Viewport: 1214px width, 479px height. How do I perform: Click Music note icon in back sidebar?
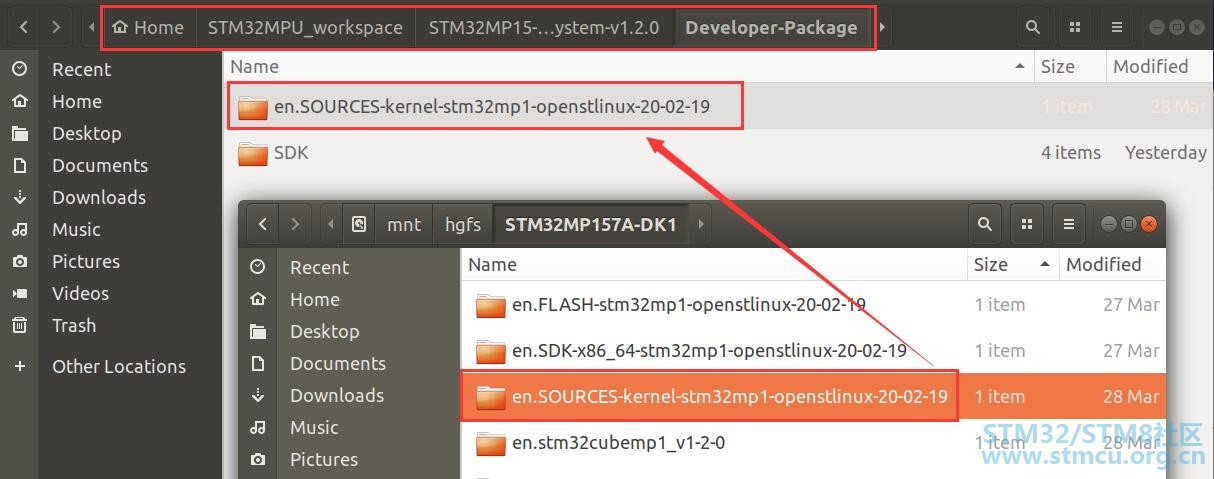(19, 229)
